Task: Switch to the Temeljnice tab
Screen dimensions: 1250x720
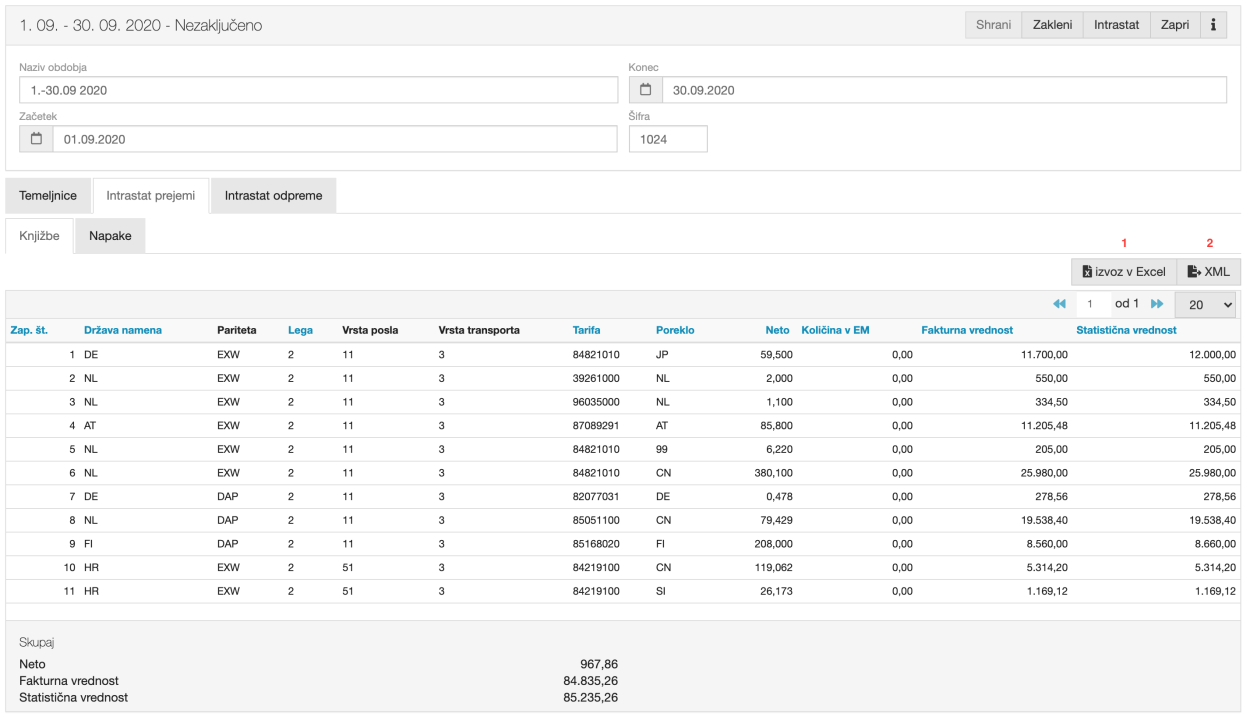Action: coord(48,196)
